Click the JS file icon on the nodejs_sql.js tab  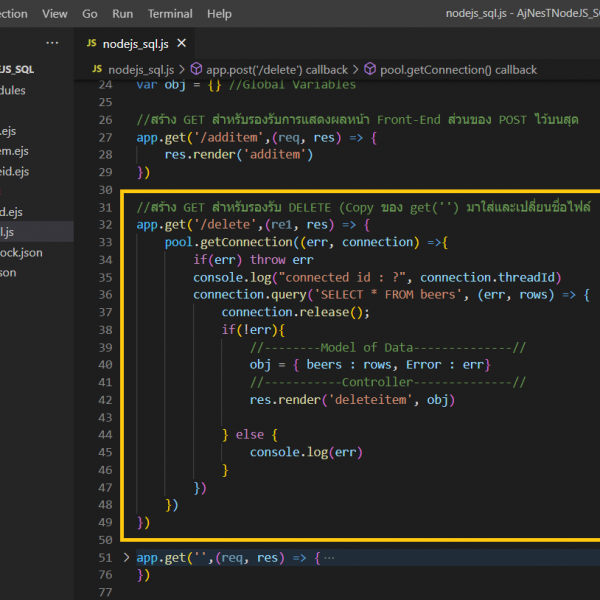92,44
